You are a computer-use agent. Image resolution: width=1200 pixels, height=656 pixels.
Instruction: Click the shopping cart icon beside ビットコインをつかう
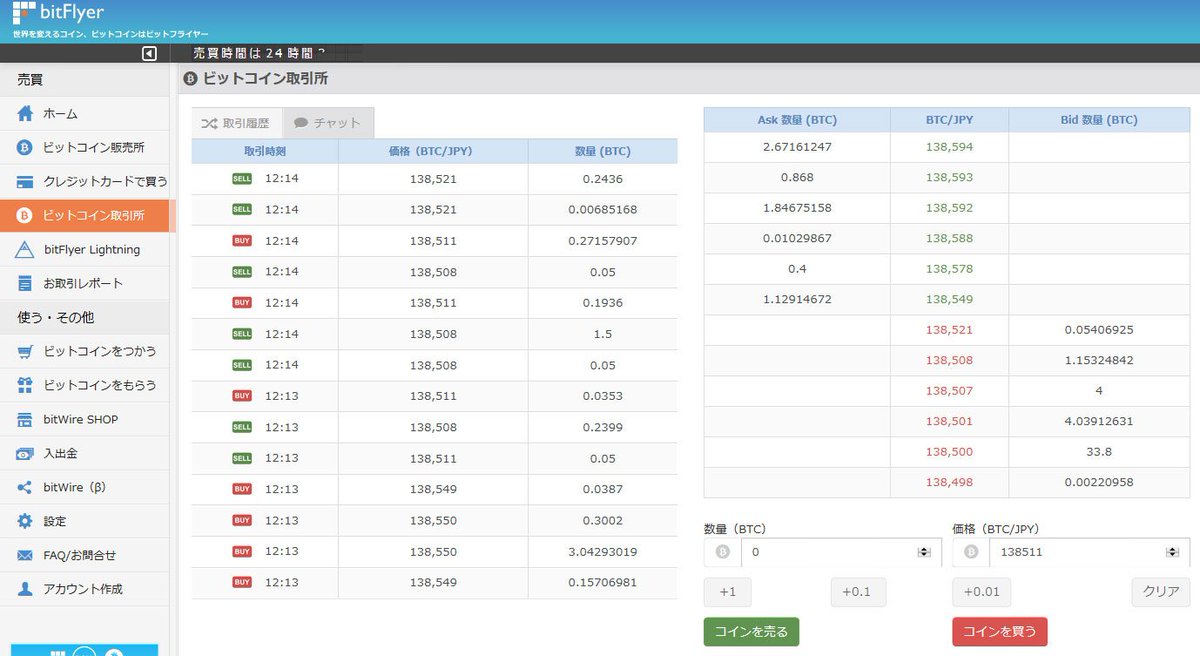25,352
